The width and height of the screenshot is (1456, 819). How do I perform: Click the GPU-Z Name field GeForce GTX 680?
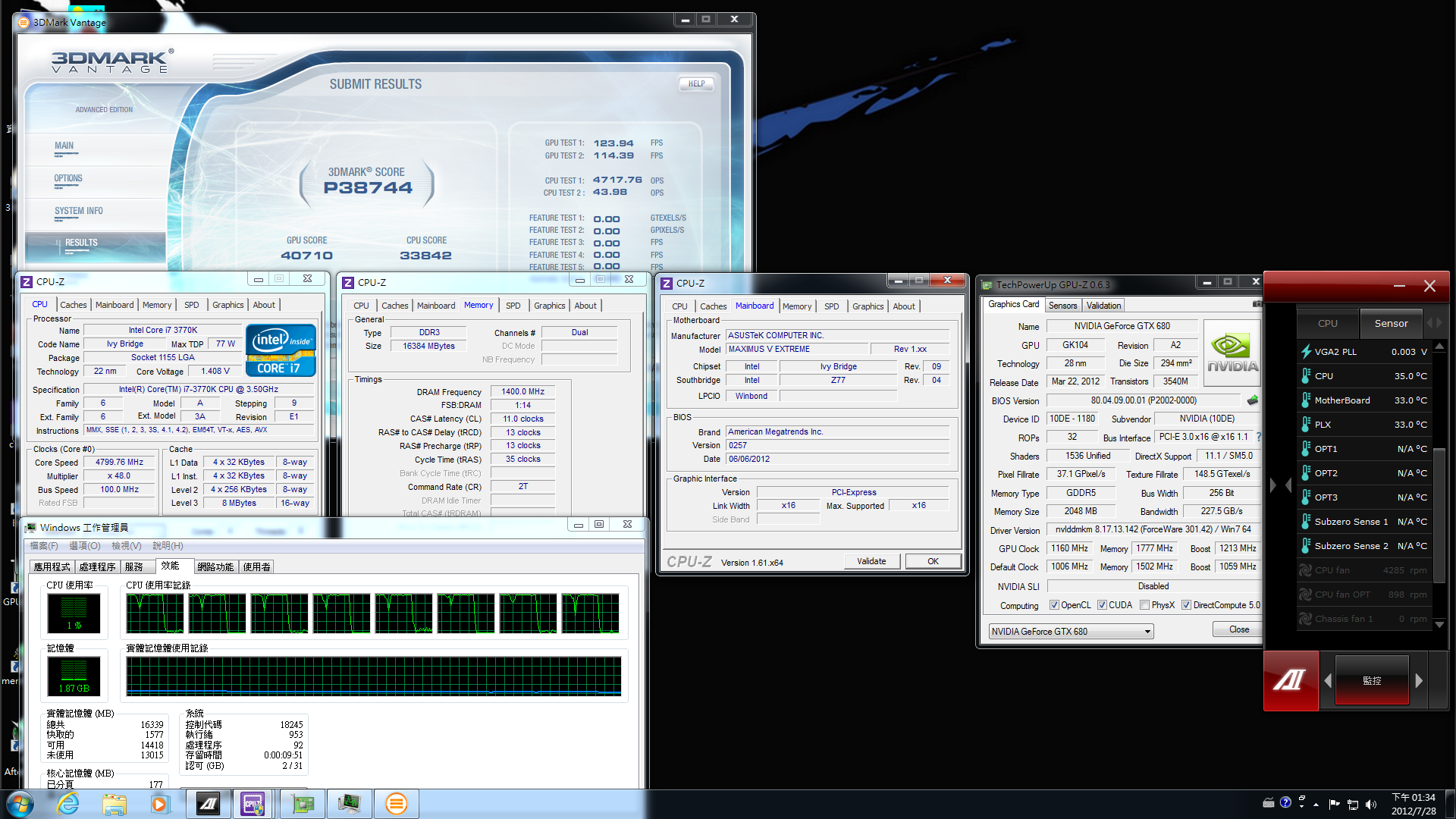coord(1122,326)
